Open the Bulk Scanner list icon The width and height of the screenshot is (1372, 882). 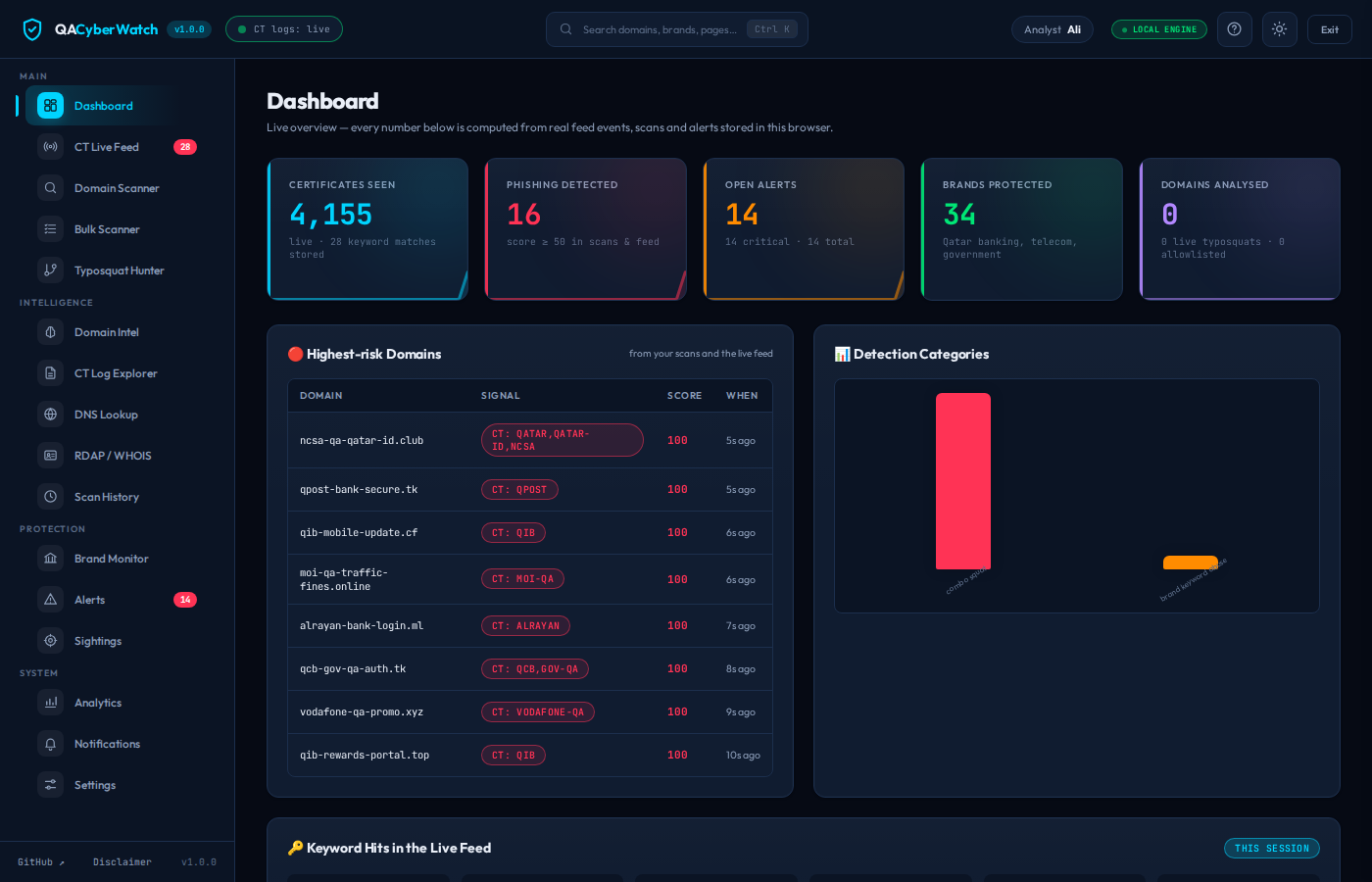click(x=51, y=229)
